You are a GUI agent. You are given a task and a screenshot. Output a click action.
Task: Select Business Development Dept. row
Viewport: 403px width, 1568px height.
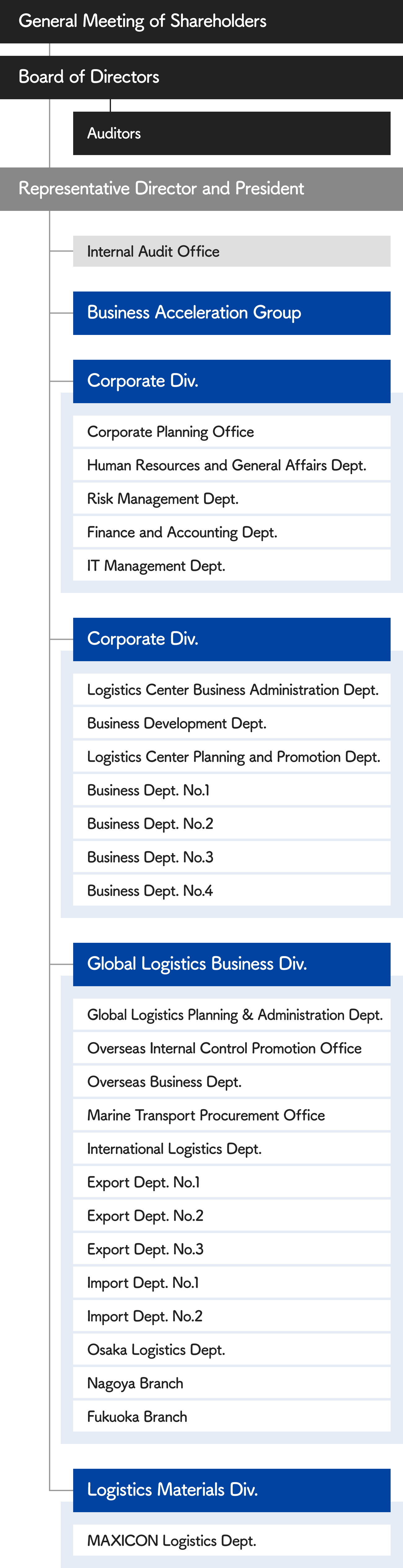231,723
